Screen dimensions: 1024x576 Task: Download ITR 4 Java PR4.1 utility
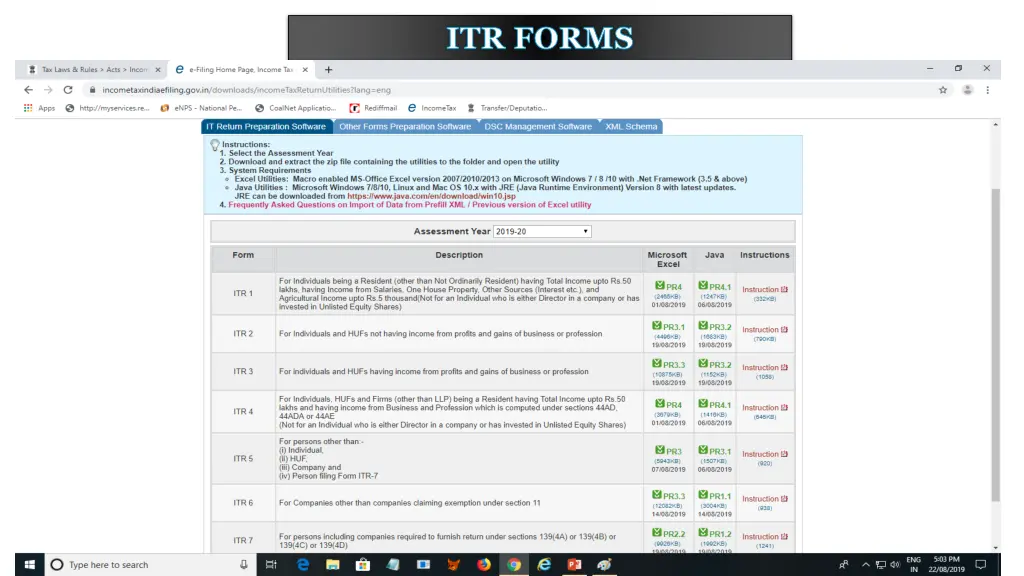coord(714,405)
